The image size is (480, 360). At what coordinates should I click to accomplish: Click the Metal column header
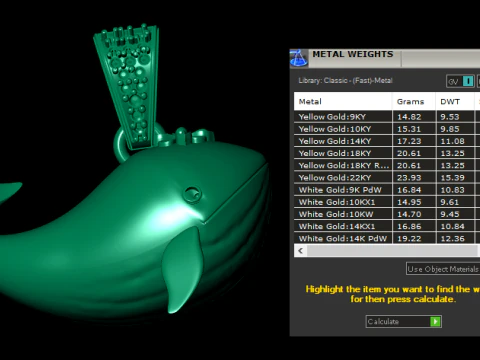point(343,101)
